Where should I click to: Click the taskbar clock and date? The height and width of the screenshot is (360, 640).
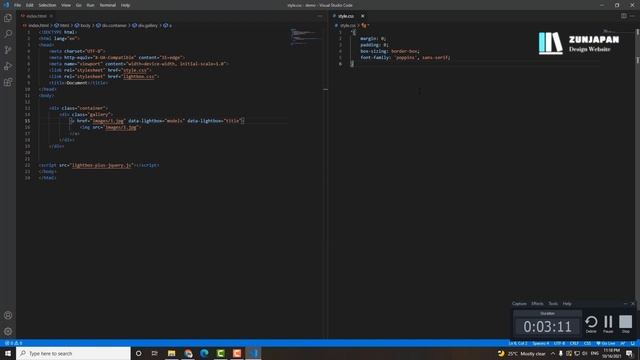coord(611,353)
